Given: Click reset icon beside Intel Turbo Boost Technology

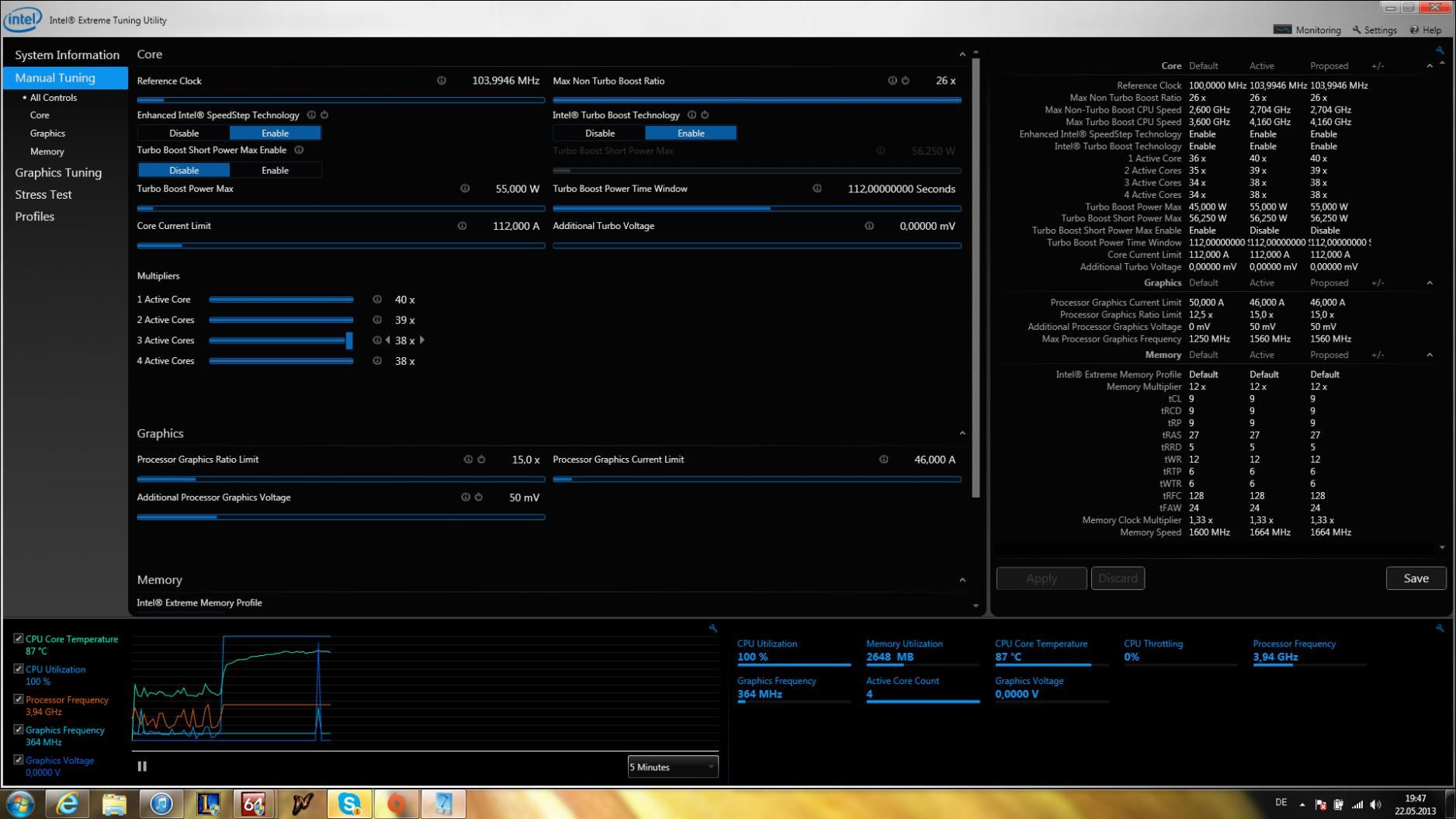Looking at the screenshot, I should click(705, 115).
